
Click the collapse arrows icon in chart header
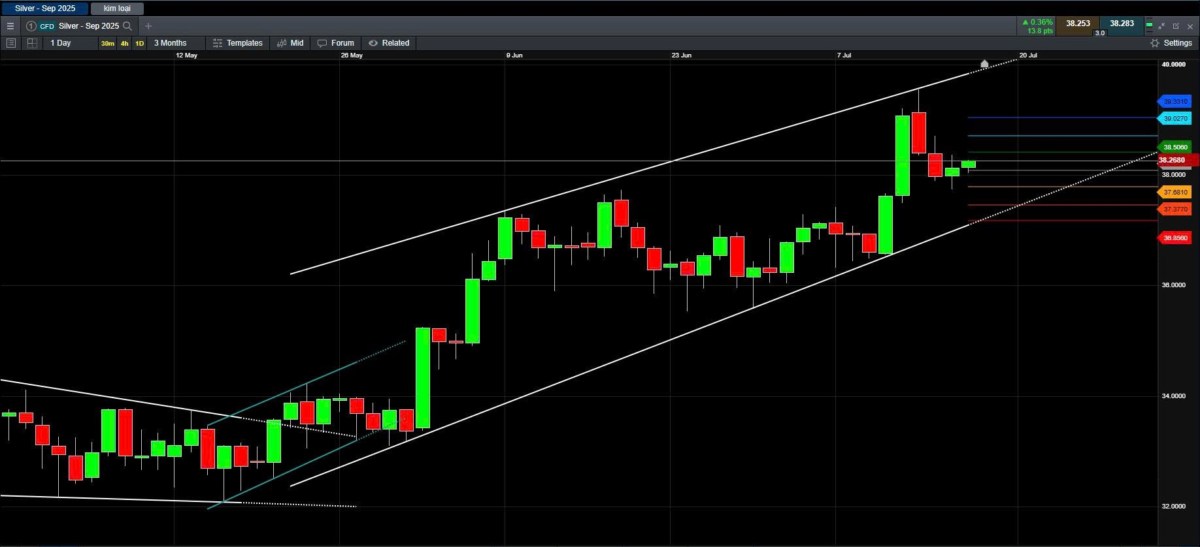pyautogui.click(x=1161, y=25)
